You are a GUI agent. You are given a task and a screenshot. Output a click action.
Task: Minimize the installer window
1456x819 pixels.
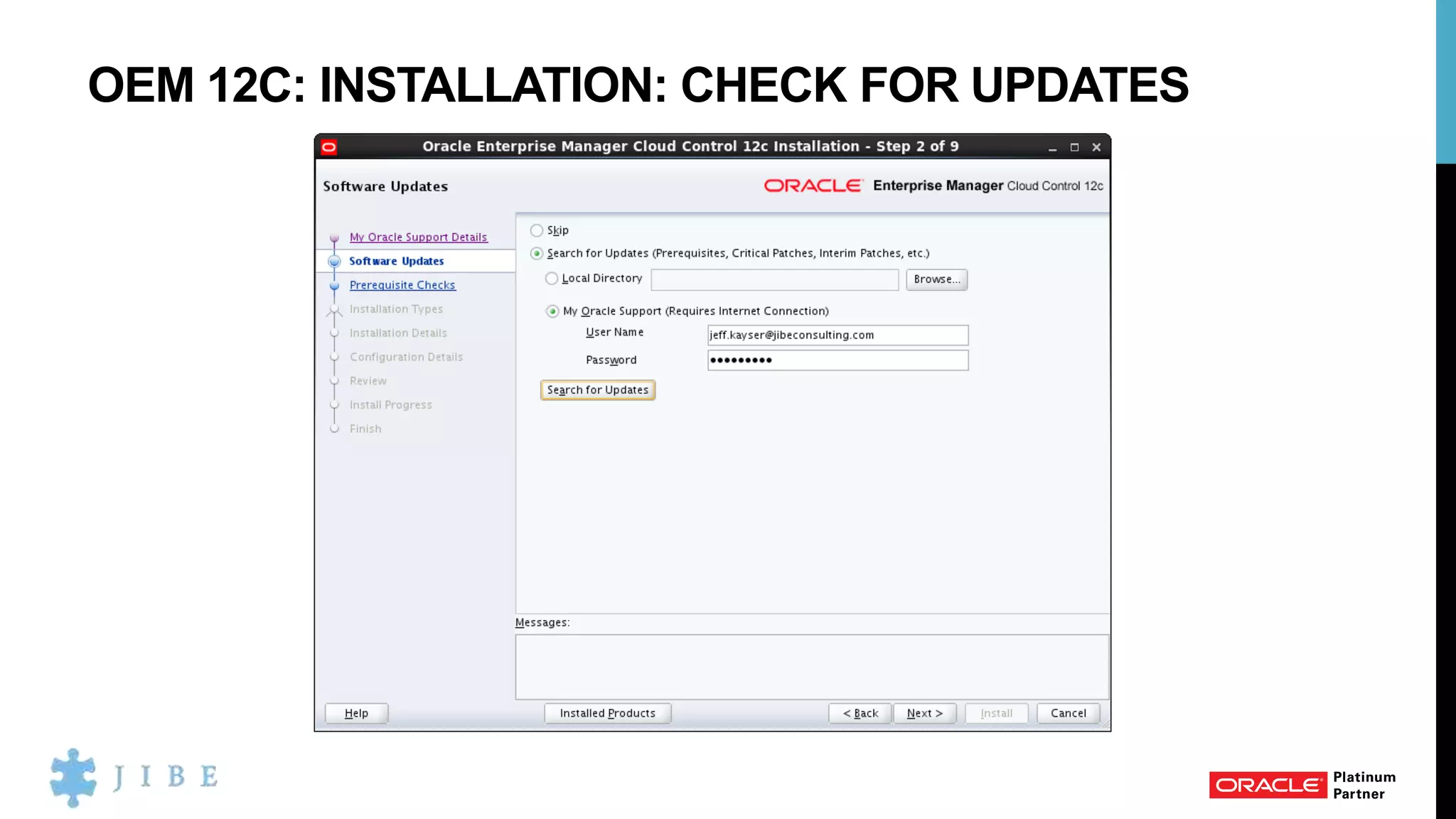click(1052, 148)
